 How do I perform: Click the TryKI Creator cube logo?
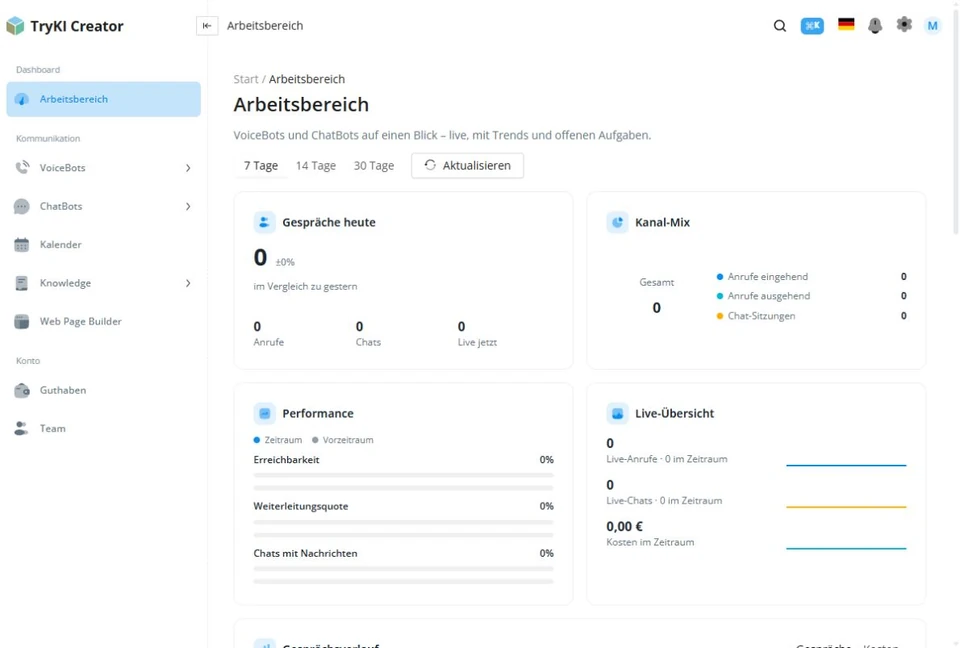pyautogui.click(x=15, y=26)
